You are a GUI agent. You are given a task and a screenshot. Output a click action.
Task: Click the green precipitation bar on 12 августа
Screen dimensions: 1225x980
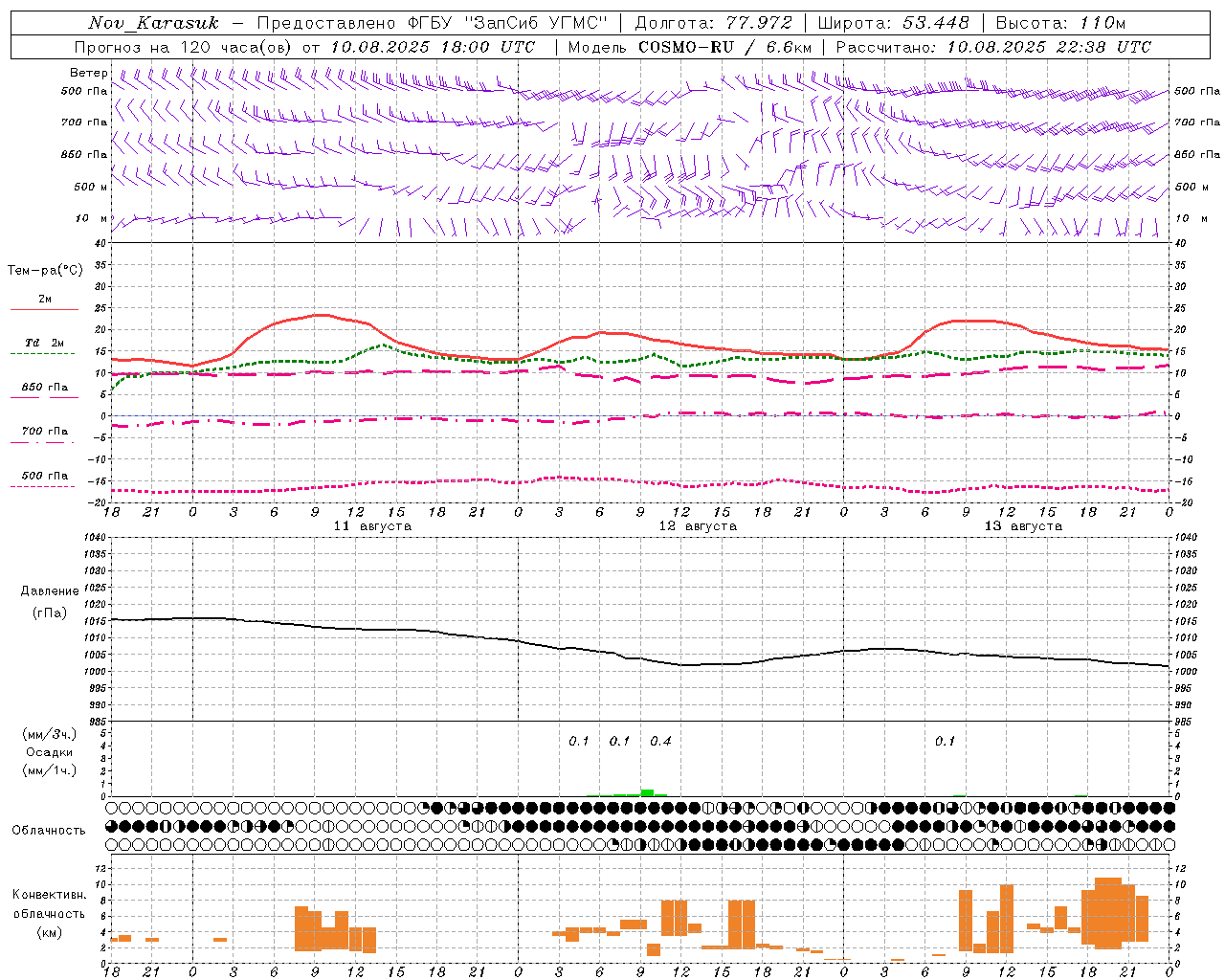648,792
